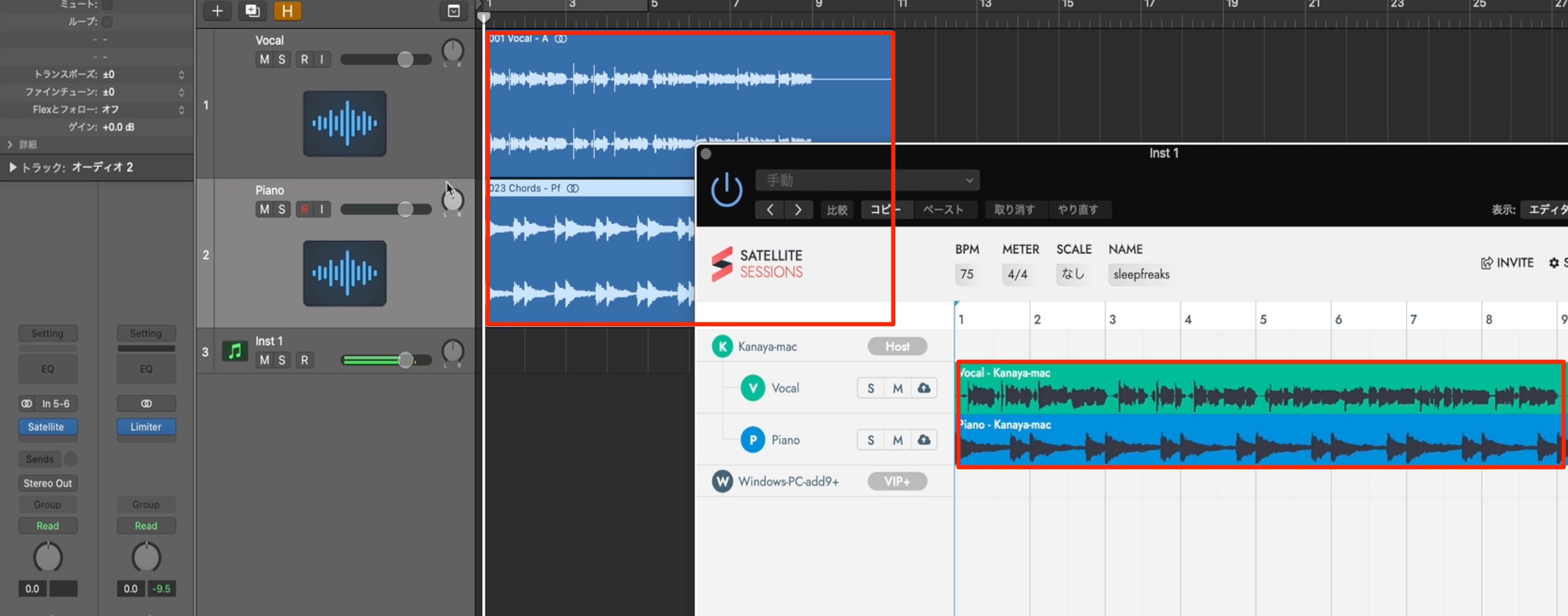The height and width of the screenshot is (616, 1568).
Task: Duplicate track using the duplicate icon
Action: point(252,11)
